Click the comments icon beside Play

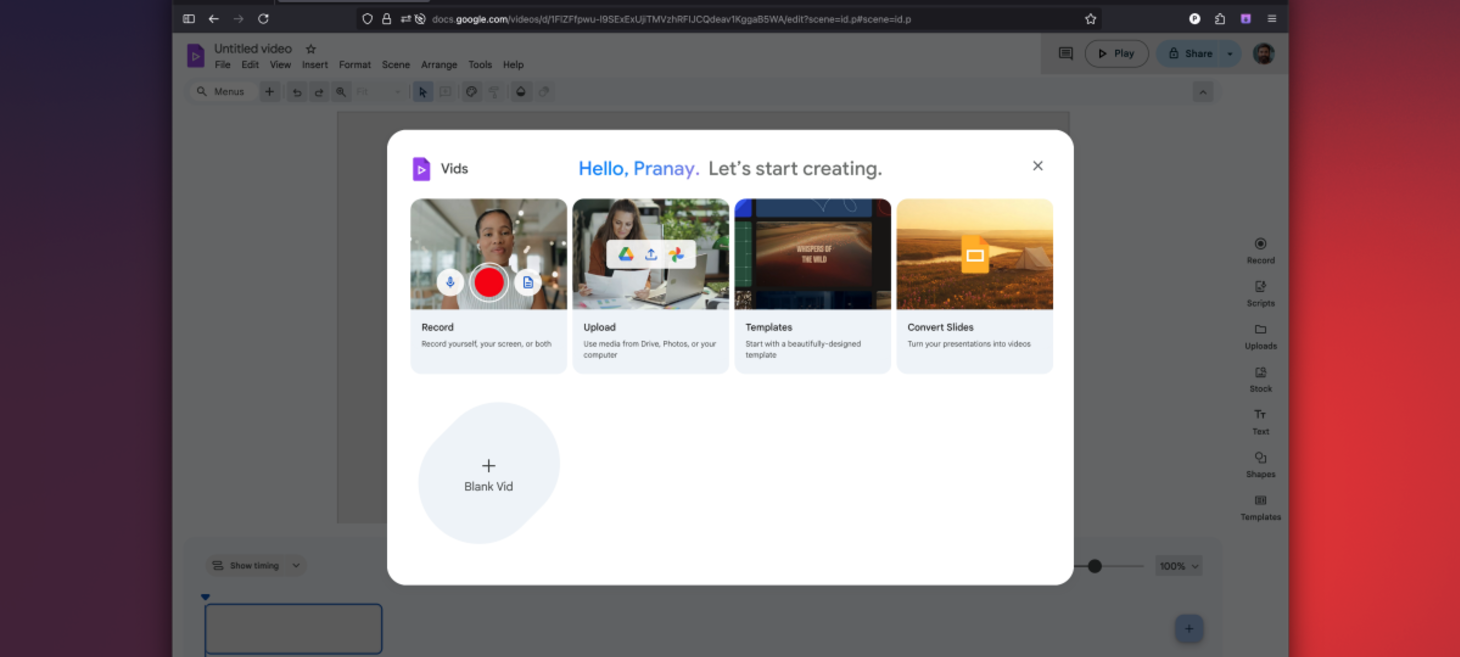pos(1065,54)
